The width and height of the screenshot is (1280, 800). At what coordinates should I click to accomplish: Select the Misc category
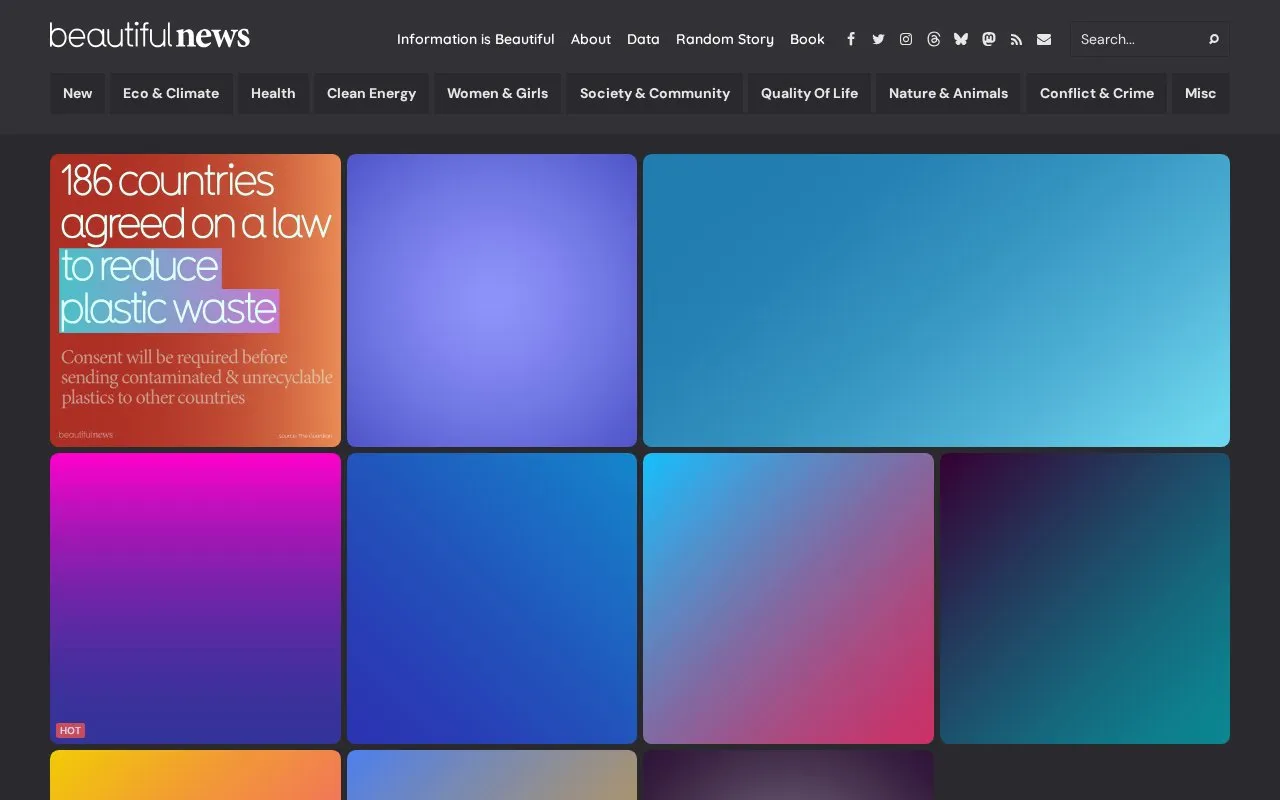[x=1200, y=93]
